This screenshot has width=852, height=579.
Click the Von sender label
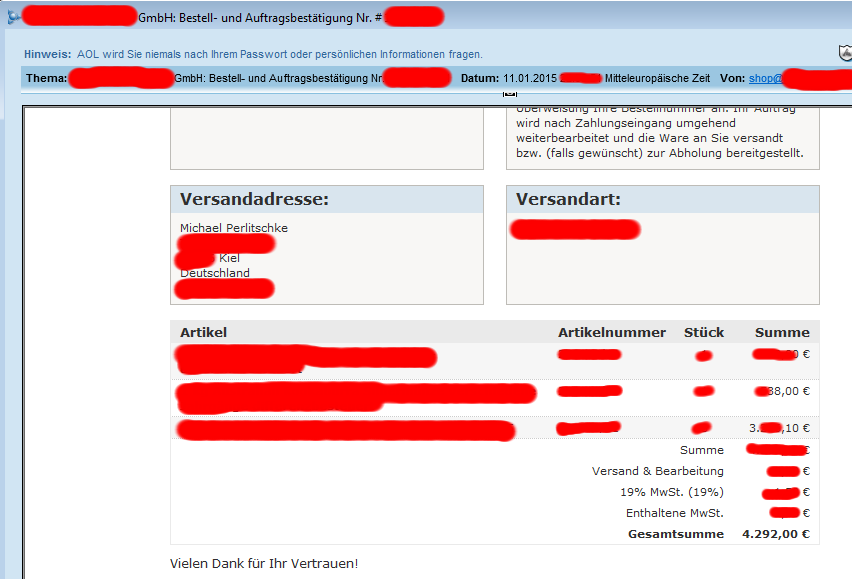(731, 78)
